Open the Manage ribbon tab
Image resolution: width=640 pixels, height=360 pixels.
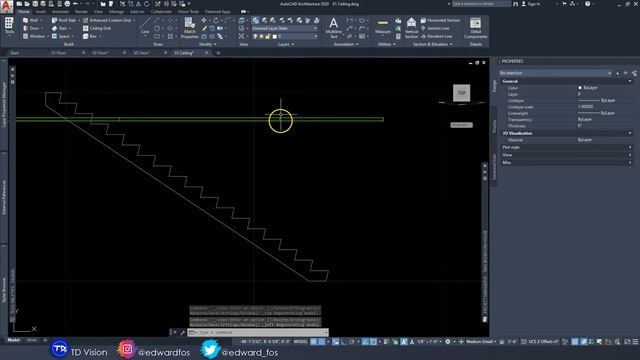116,12
